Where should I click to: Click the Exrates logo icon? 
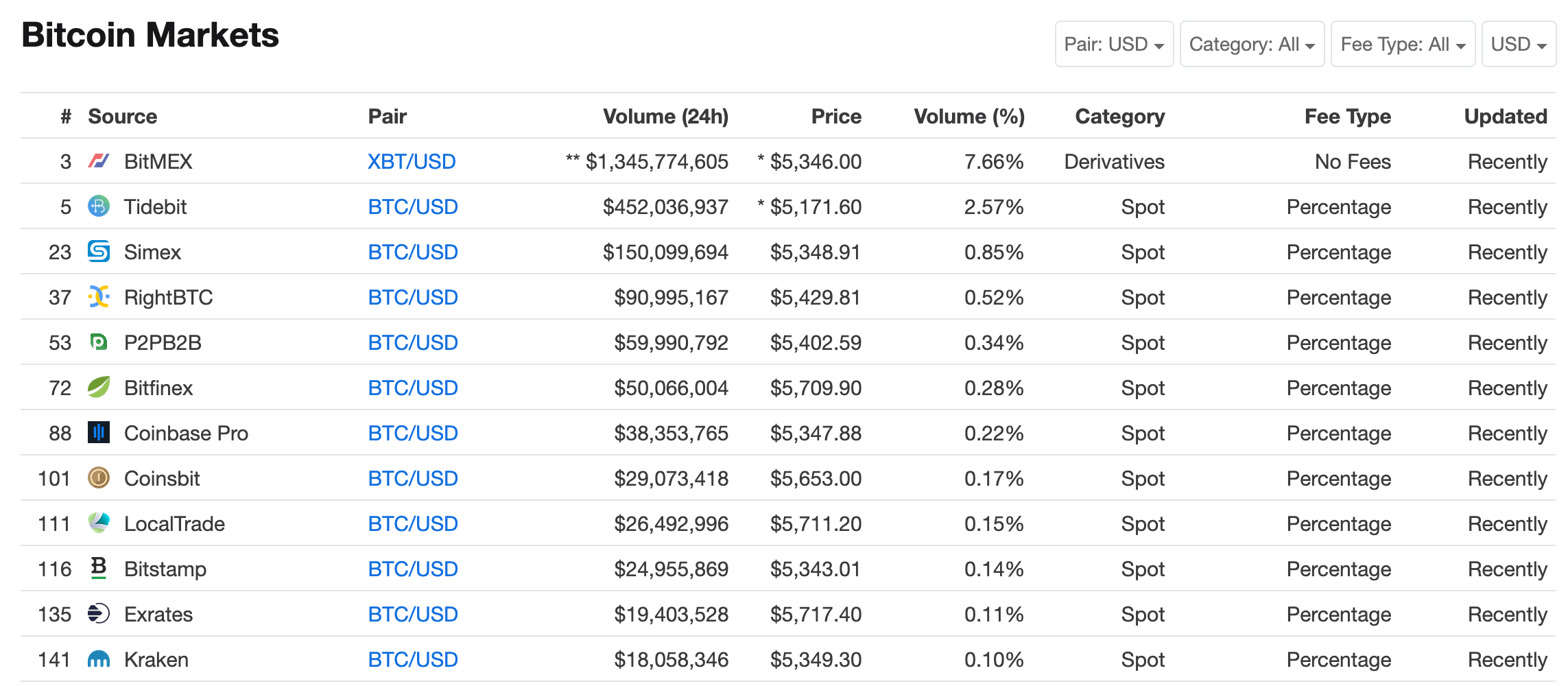coord(99,614)
